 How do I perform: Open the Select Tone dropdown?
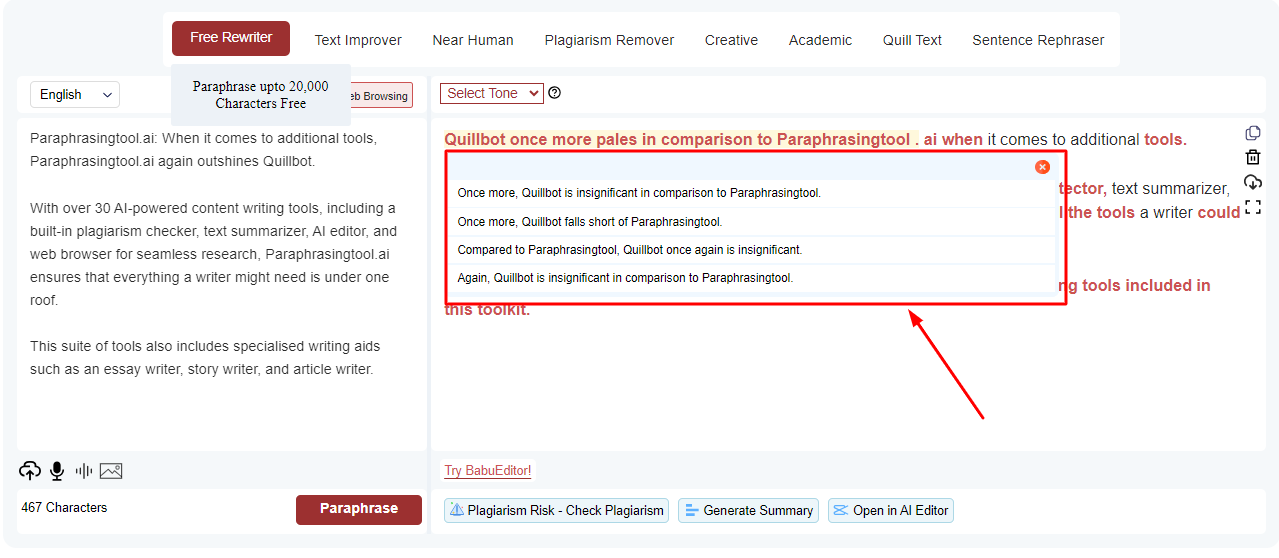point(492,93)
